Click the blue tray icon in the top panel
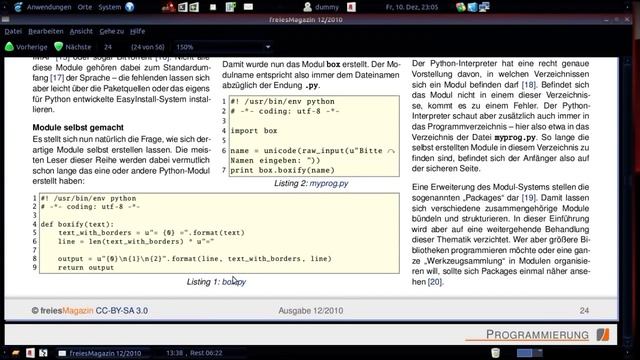The height and width of the screenshot is (360, 640). click(x=472, y=7)
